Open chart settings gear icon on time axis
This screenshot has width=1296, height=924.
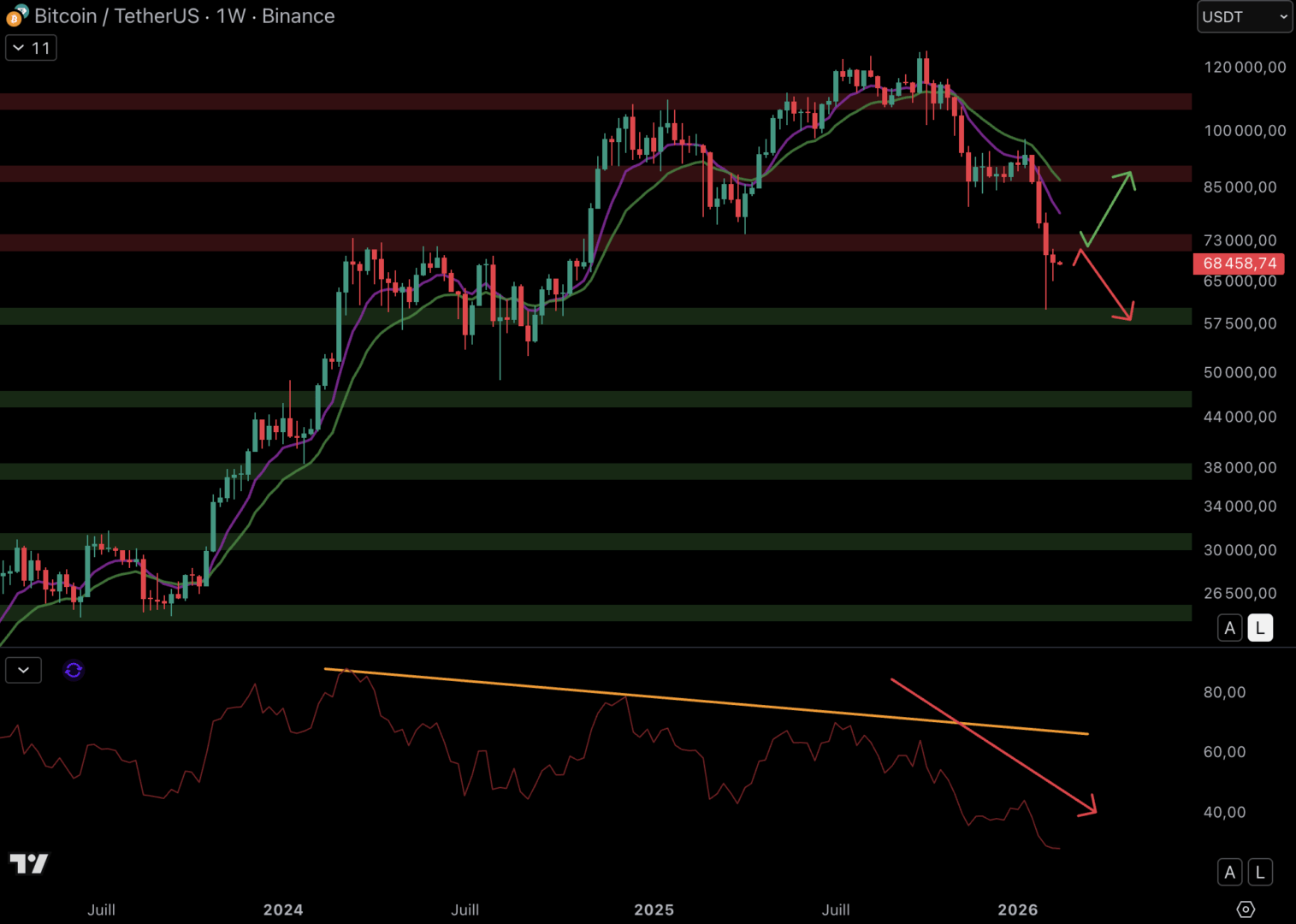[x=1246, y=909]
